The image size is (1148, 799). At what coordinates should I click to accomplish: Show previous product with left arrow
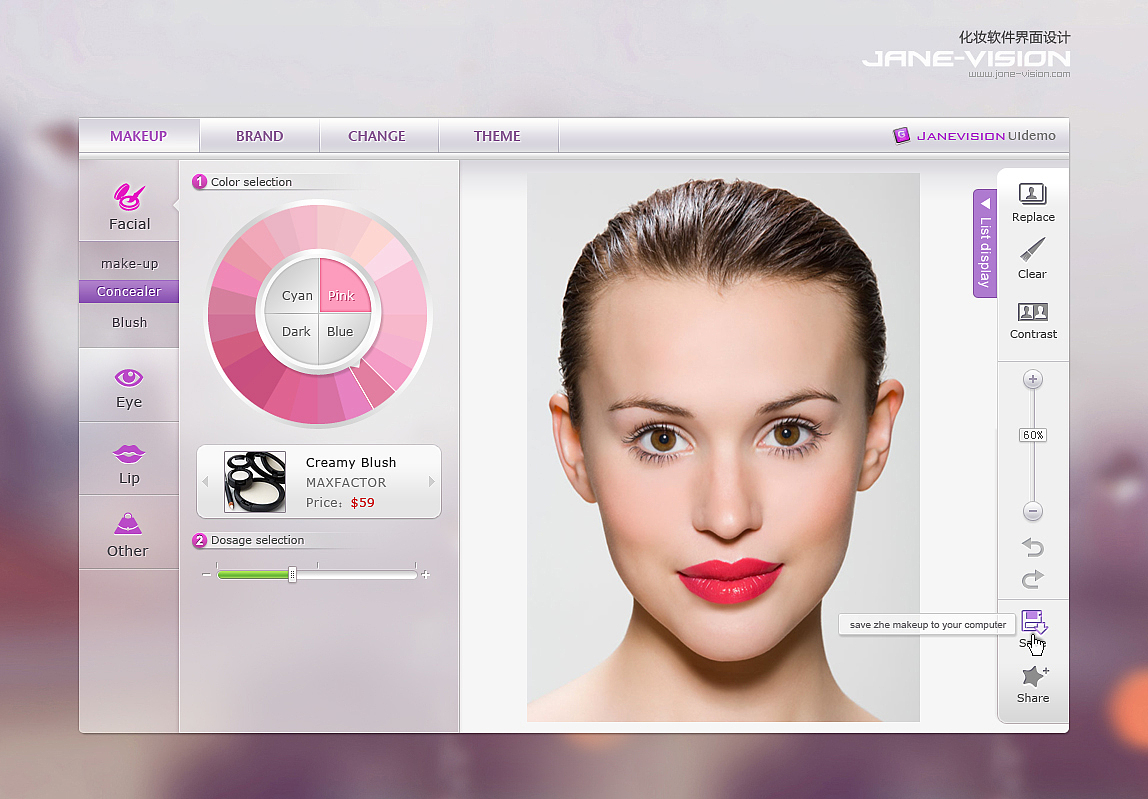[205, 481]
